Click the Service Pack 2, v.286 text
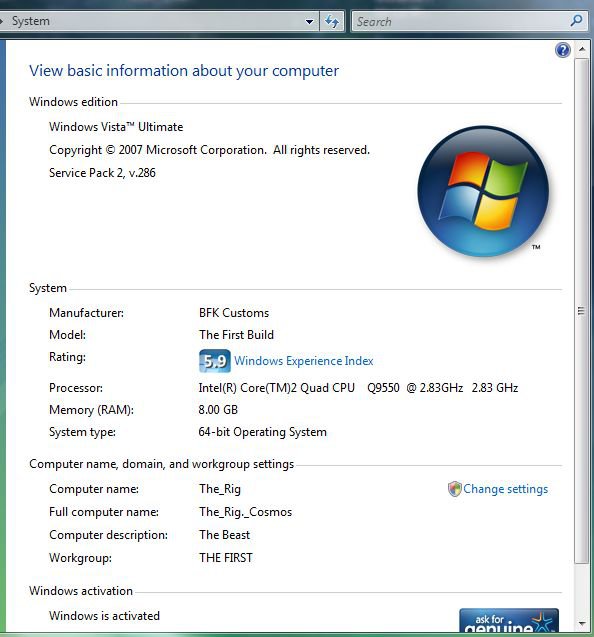This screenshot has width=594, height=637. (x=102, y=173)
